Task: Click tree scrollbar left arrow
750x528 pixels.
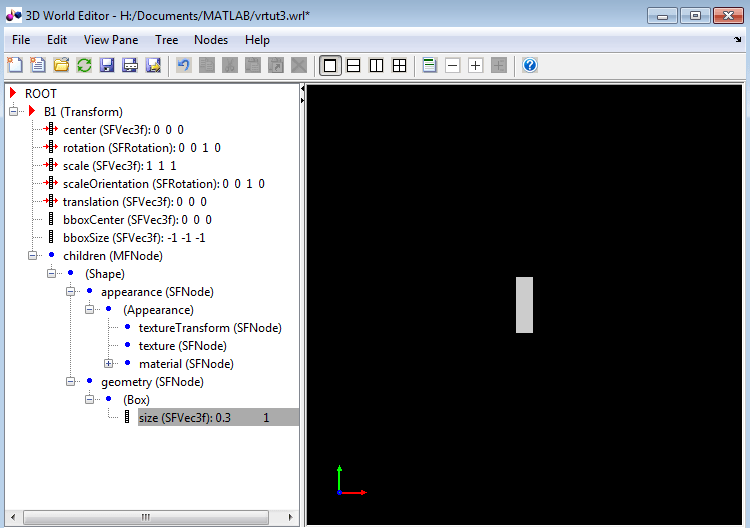Action: [x=13, y=517]
